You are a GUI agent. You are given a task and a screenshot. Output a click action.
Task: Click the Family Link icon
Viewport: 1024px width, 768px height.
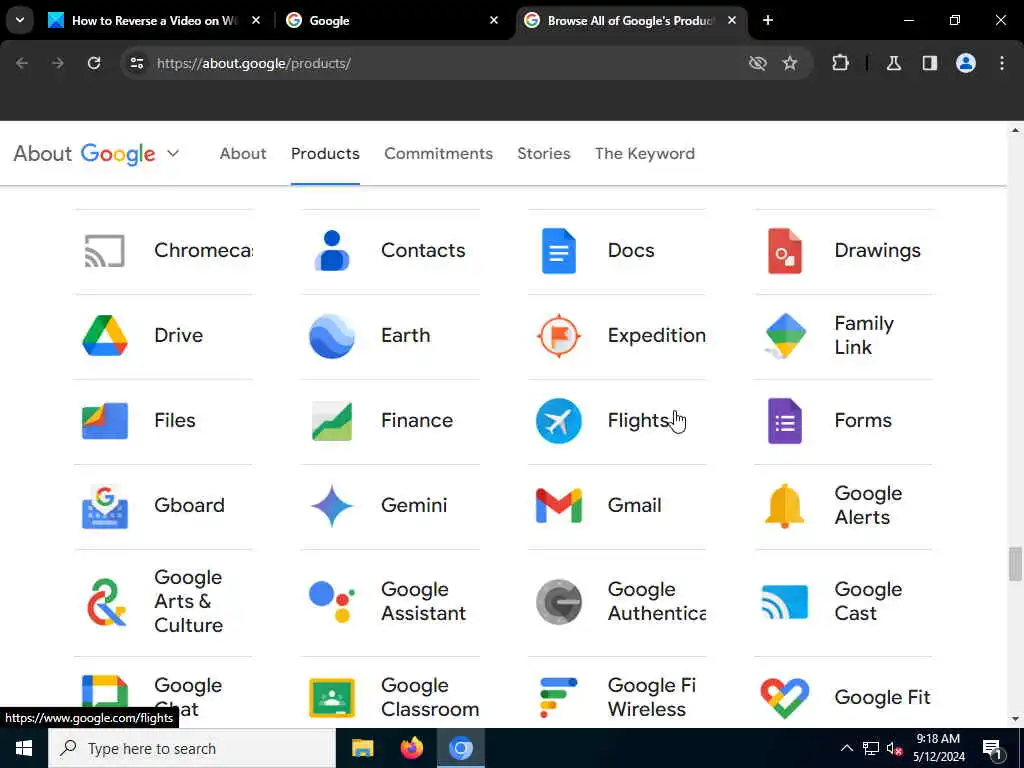click(x=785, y=336)
